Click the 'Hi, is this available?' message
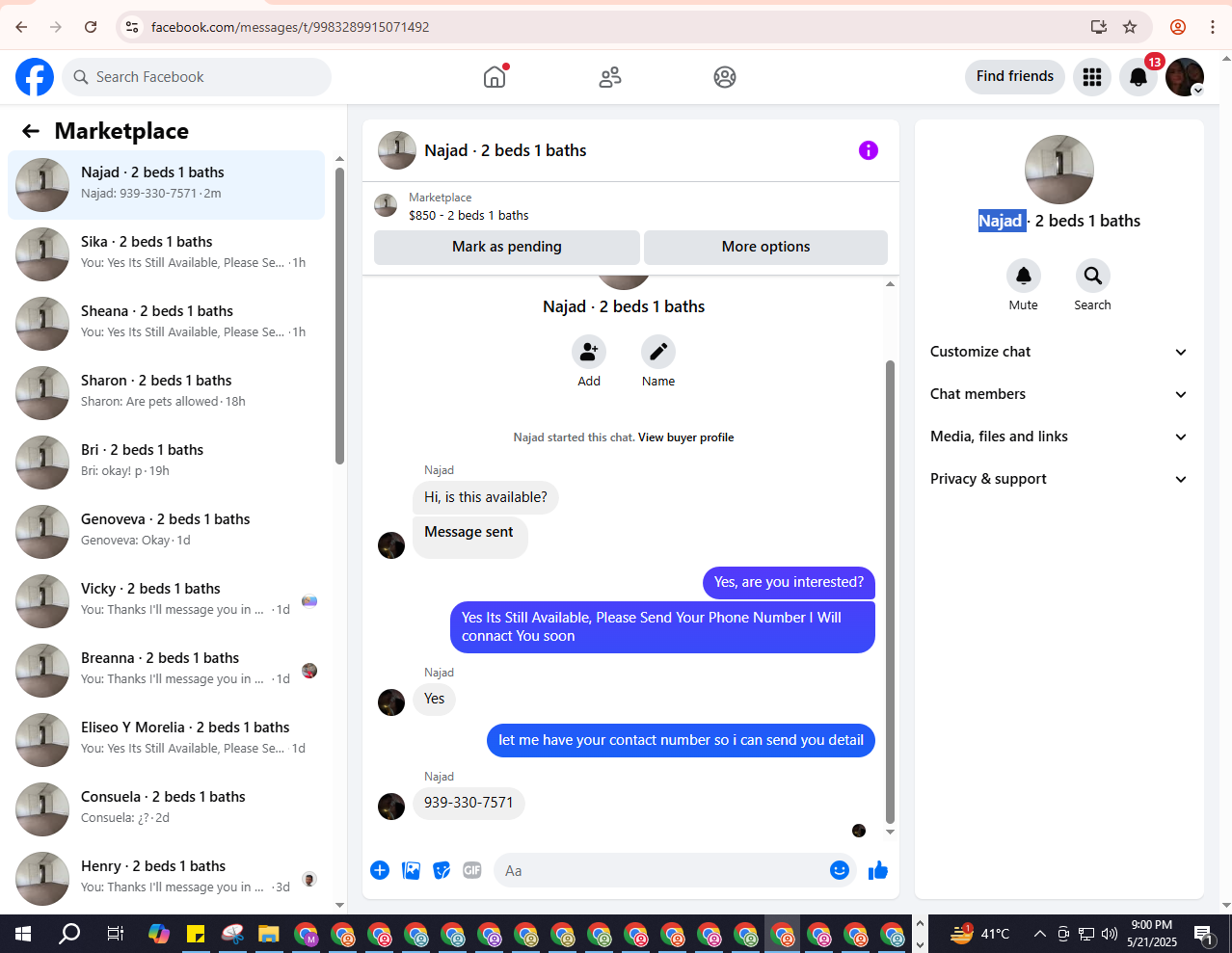Image resolution: width=1232 pixels, height=953 pixels. point(486,497)
